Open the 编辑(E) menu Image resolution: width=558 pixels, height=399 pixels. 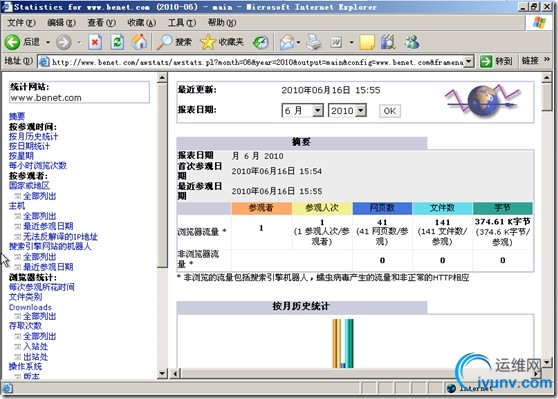click(62, 23)
